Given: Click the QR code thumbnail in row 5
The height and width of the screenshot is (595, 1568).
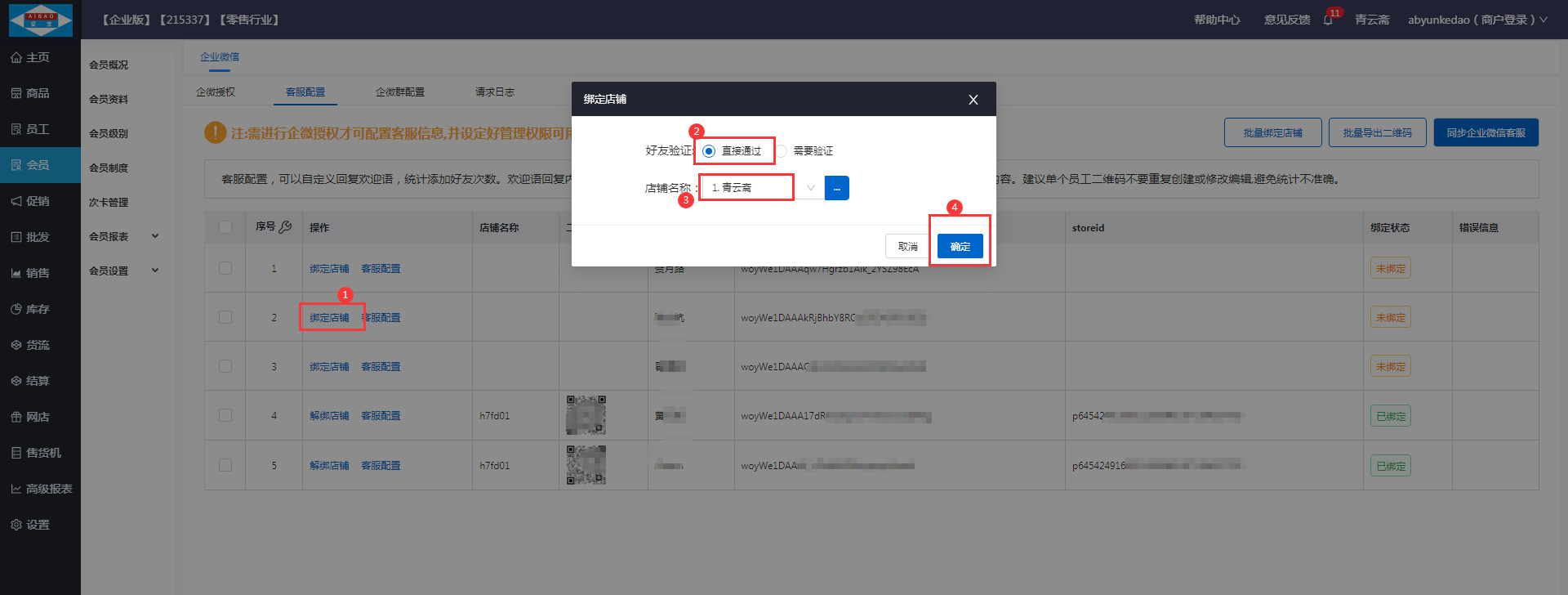Looking at the screenshot, I should point(586,465).
